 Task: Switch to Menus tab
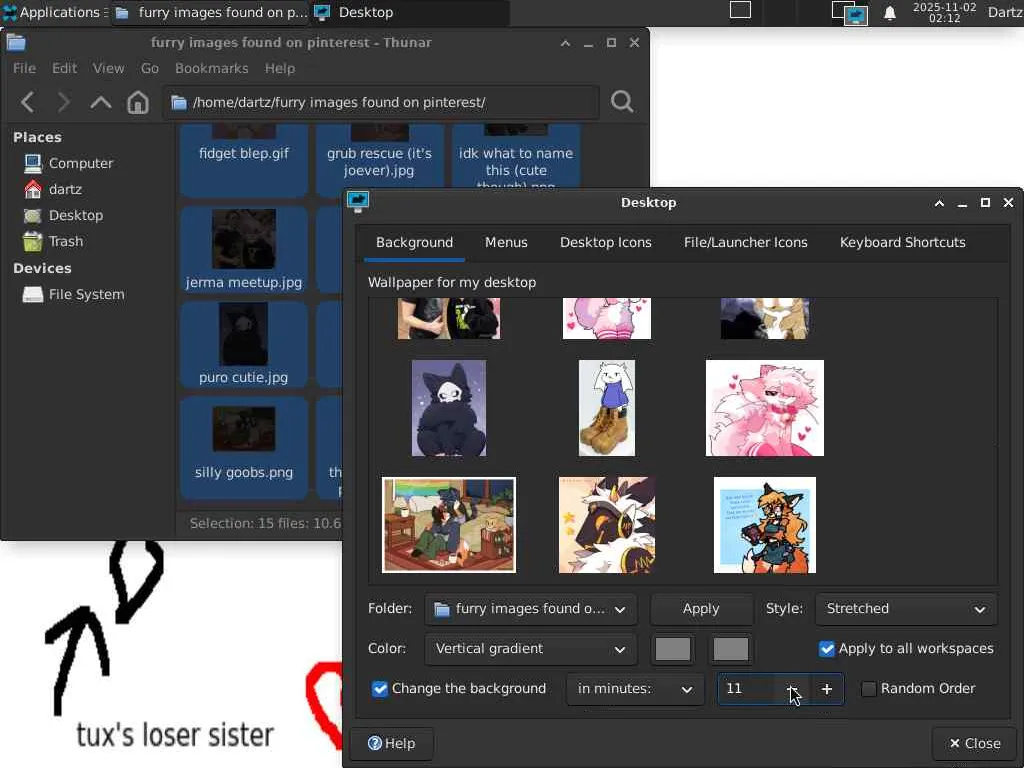pos(506,242)
